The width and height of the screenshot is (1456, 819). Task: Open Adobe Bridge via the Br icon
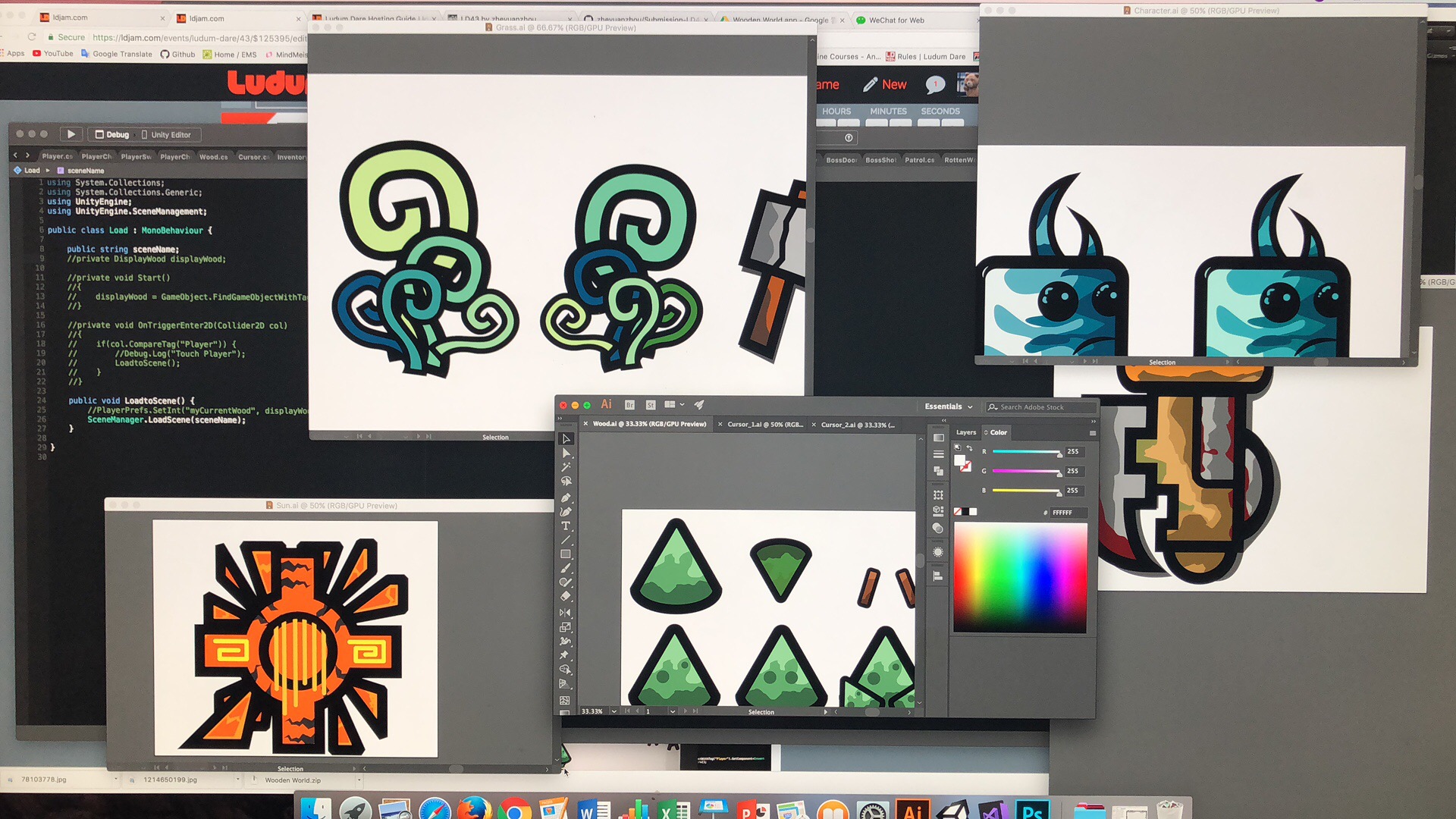[629, 405]
